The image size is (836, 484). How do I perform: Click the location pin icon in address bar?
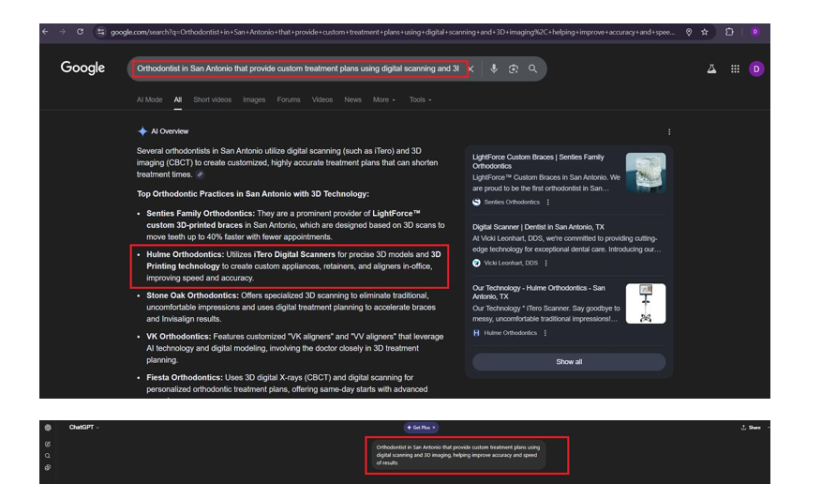pyautogui.click(x=689, y=32)
